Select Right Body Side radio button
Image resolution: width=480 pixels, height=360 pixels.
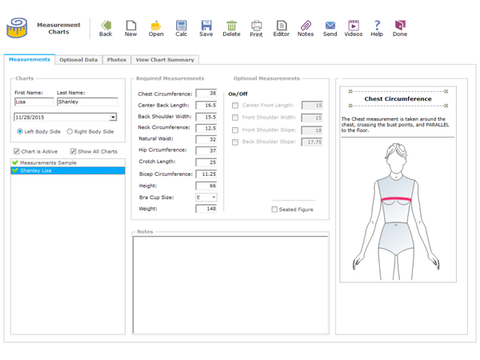click(70, 132)
